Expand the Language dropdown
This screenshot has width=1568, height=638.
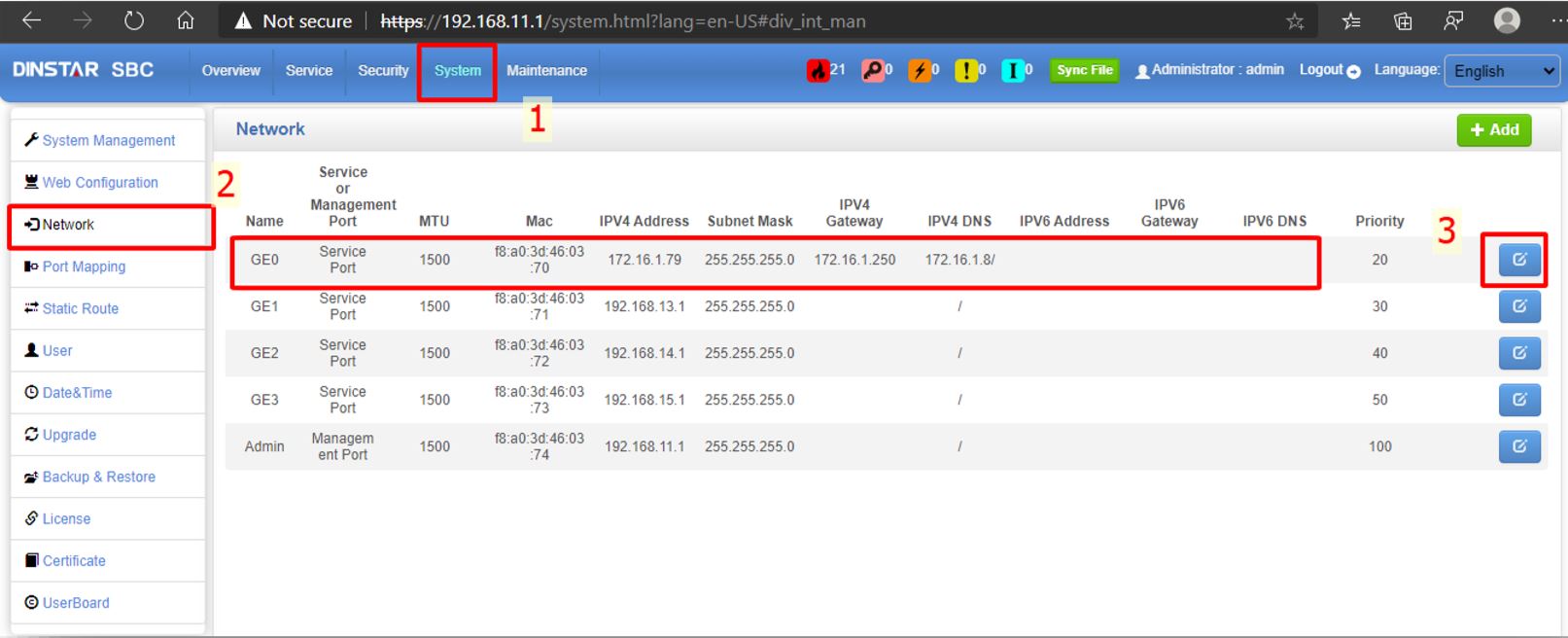(x=1503, y=71)
